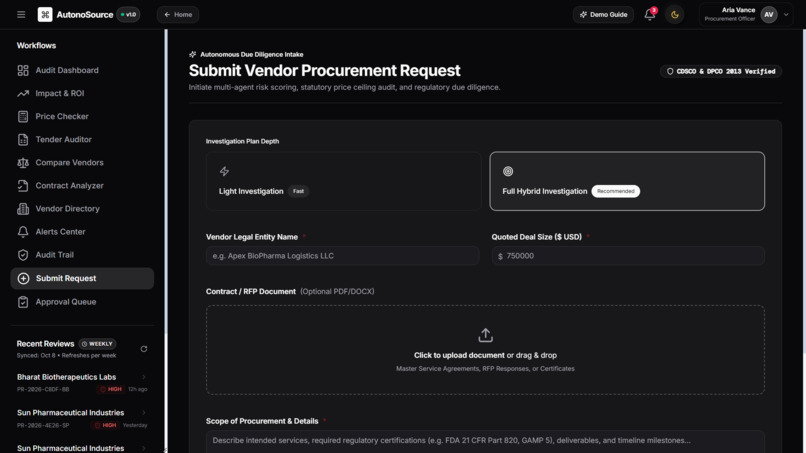Screen dimensions: 806x453
Task: Click to upload document area
Action: click(485, 350)
